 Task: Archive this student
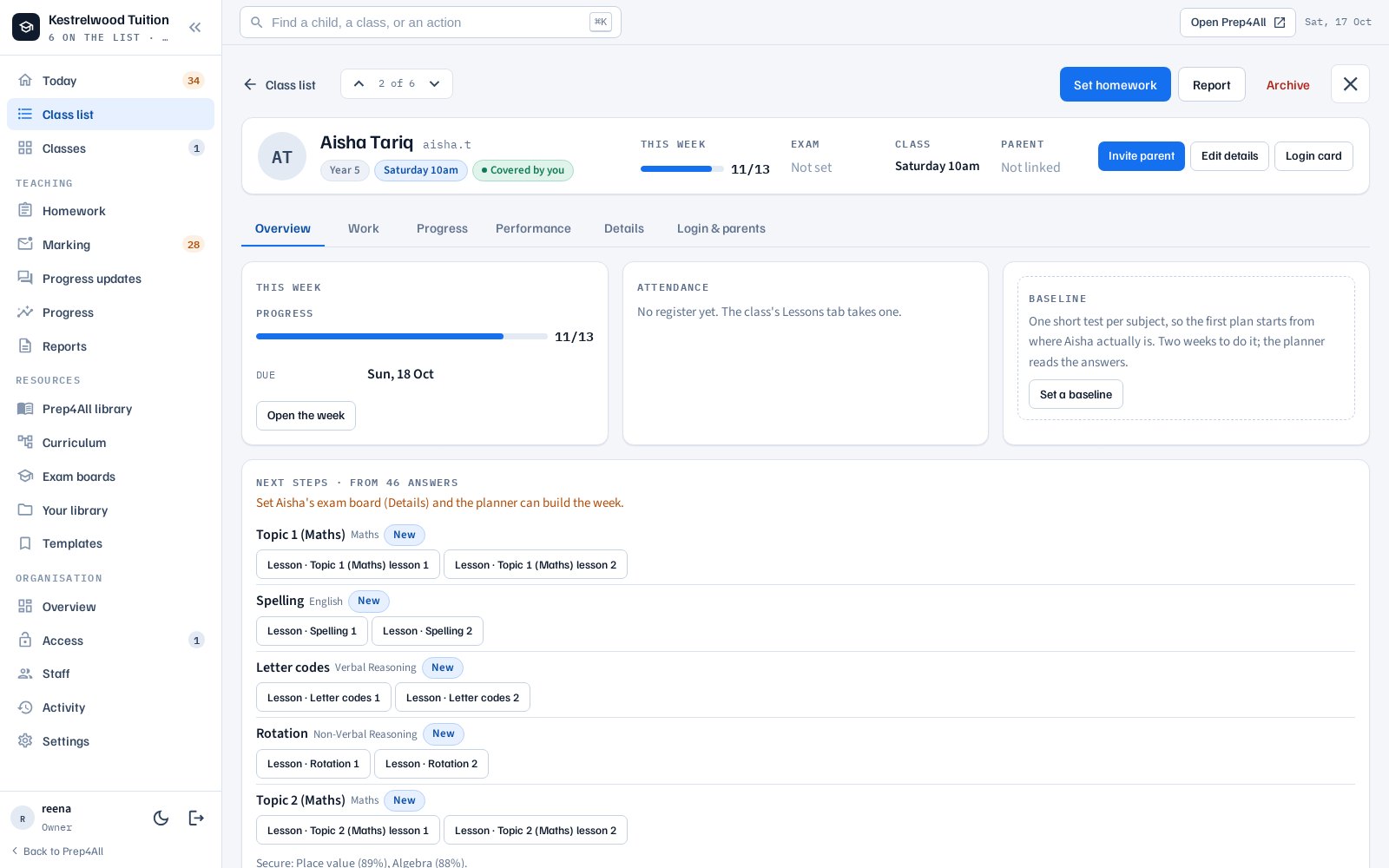pyautogui.click(x=1287, y=84)
